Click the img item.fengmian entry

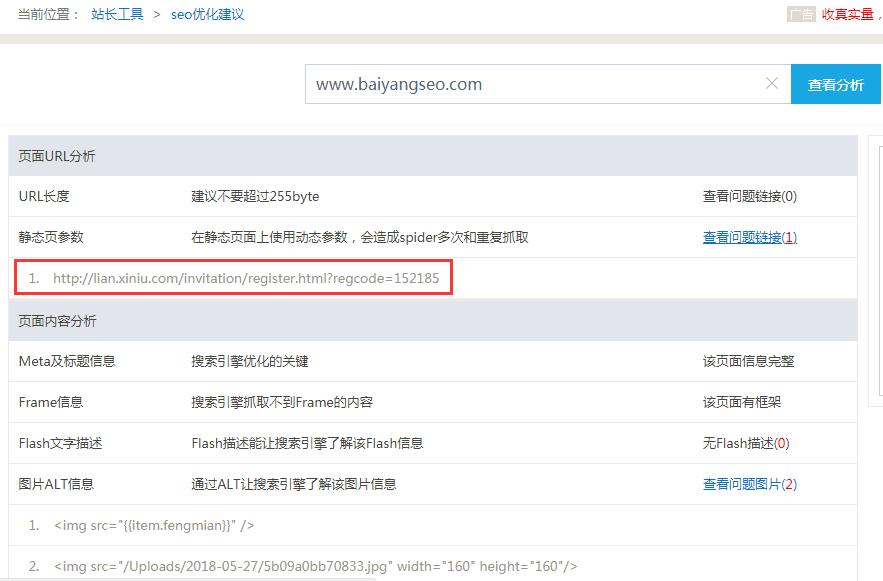(x=154, y=525)
